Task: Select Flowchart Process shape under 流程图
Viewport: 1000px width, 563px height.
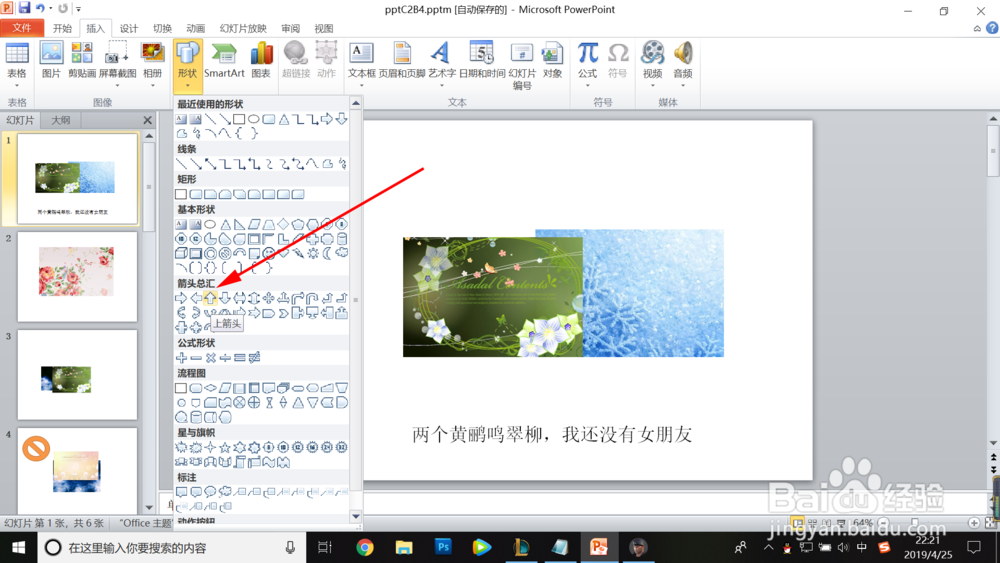Action: click(x=181, y=388)
